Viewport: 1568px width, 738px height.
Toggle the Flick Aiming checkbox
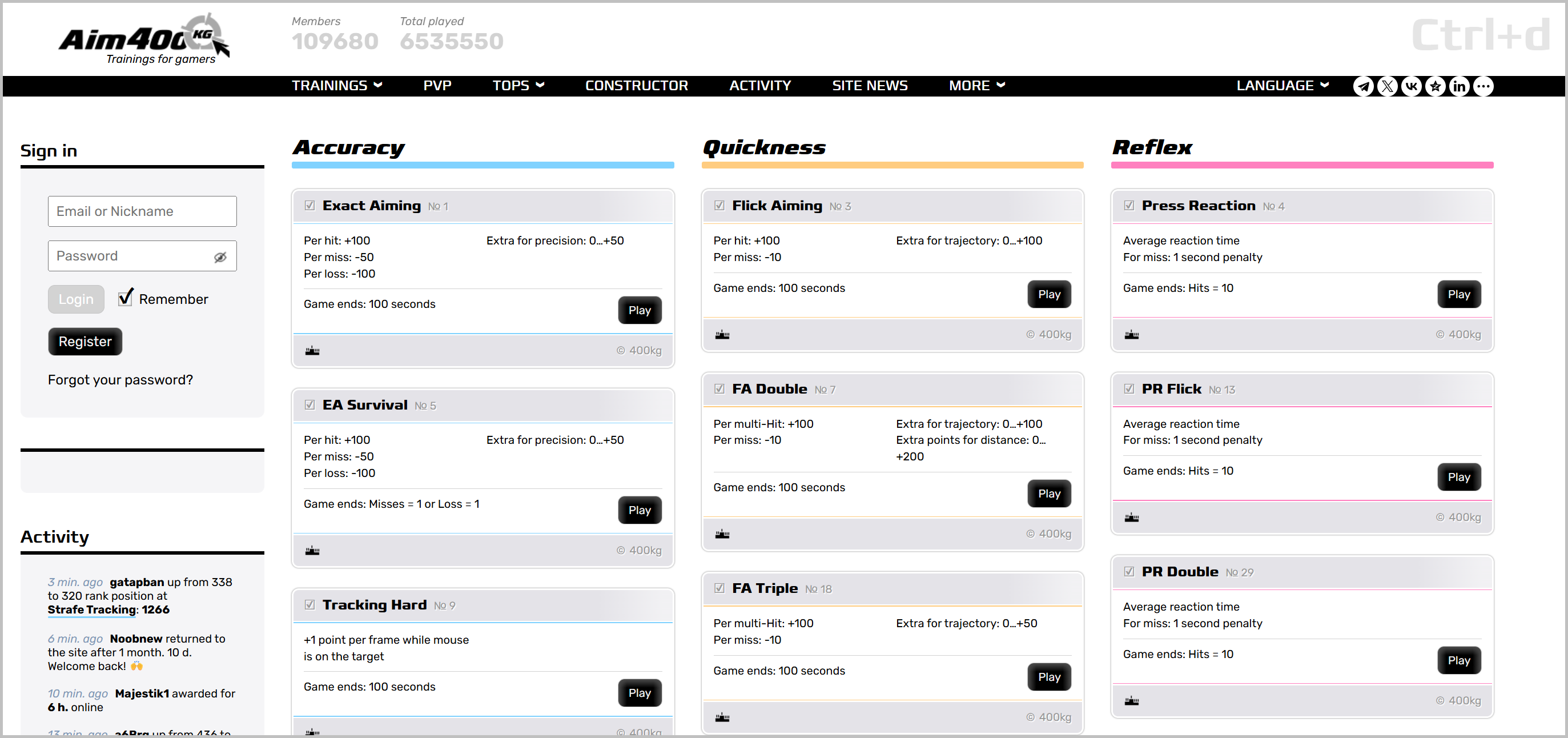pos(719,206)
